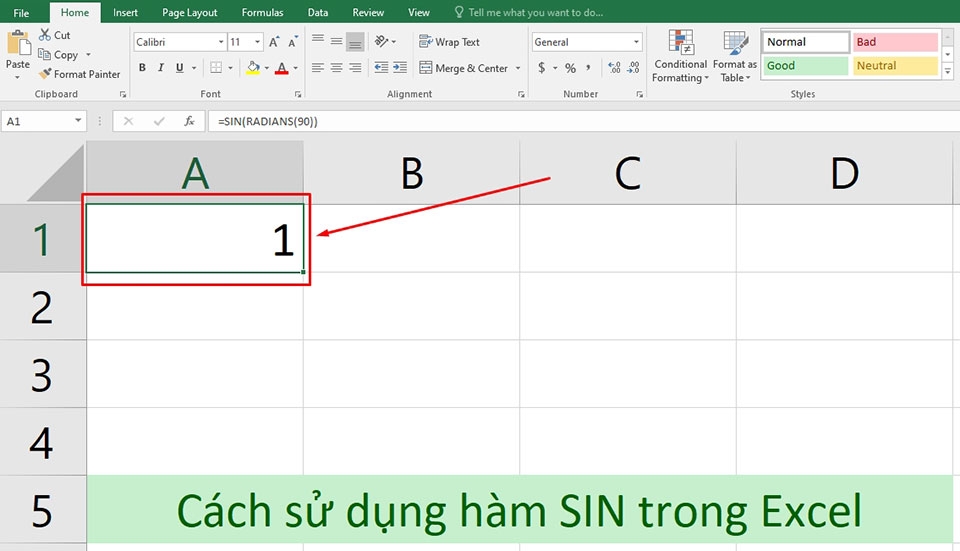The height and width of the screenshot is (551, 960).
Task: Apply Percent Style format
Action: (x=570, y=68)
